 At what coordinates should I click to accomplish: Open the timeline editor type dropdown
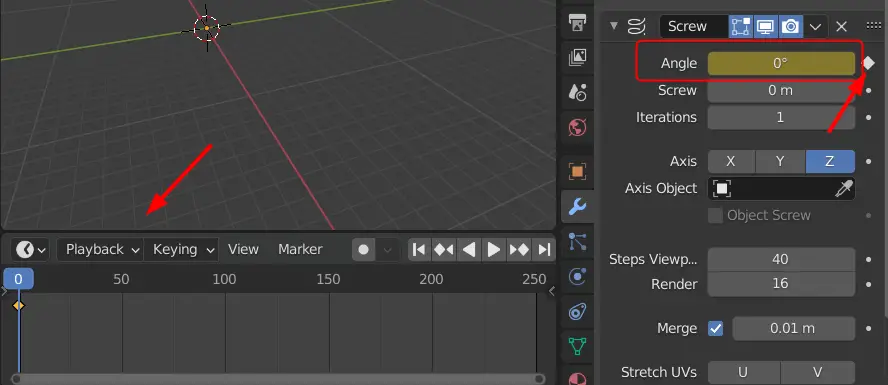pyautogui.click(x=31, y=249)
